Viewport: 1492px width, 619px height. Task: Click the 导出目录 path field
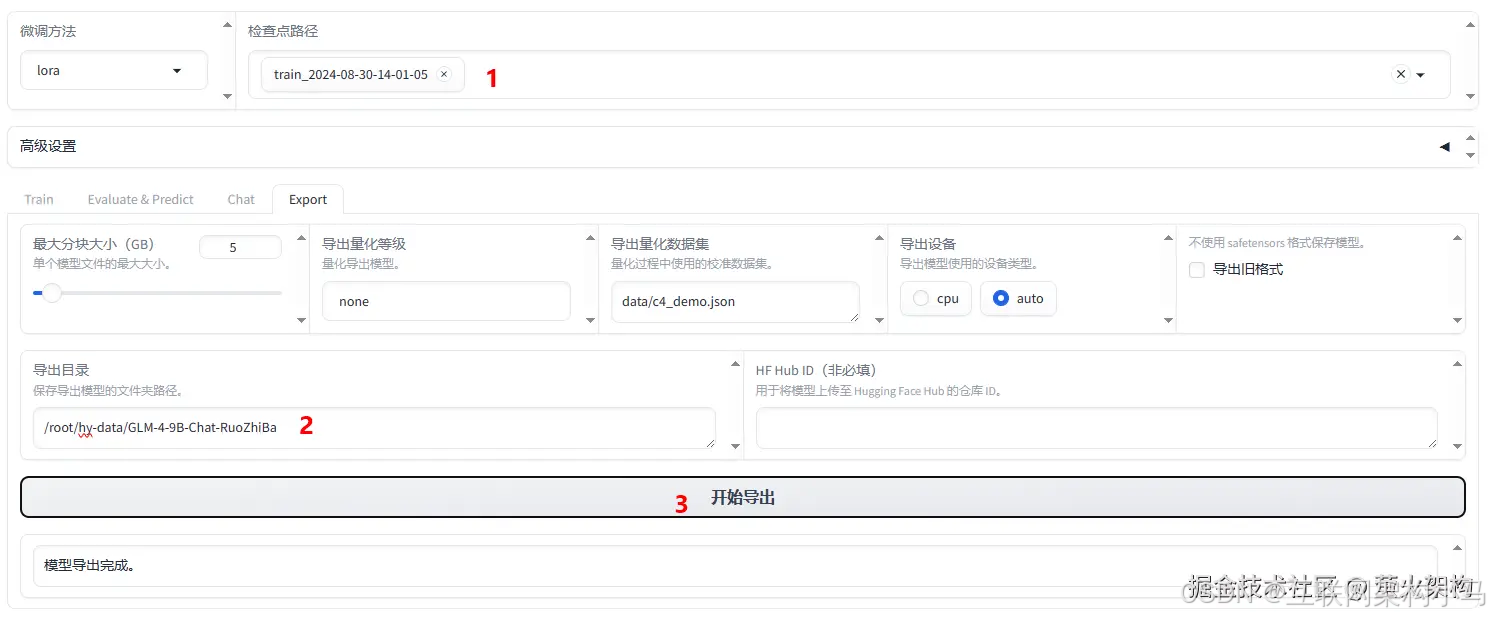[x=374, y=428]
